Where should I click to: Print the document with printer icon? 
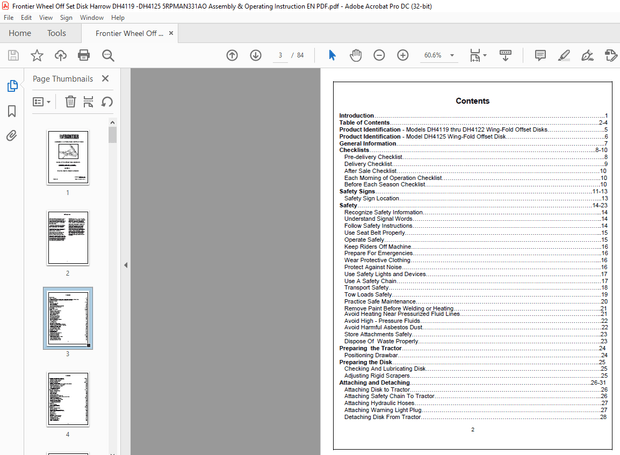(x=84, y=55)
